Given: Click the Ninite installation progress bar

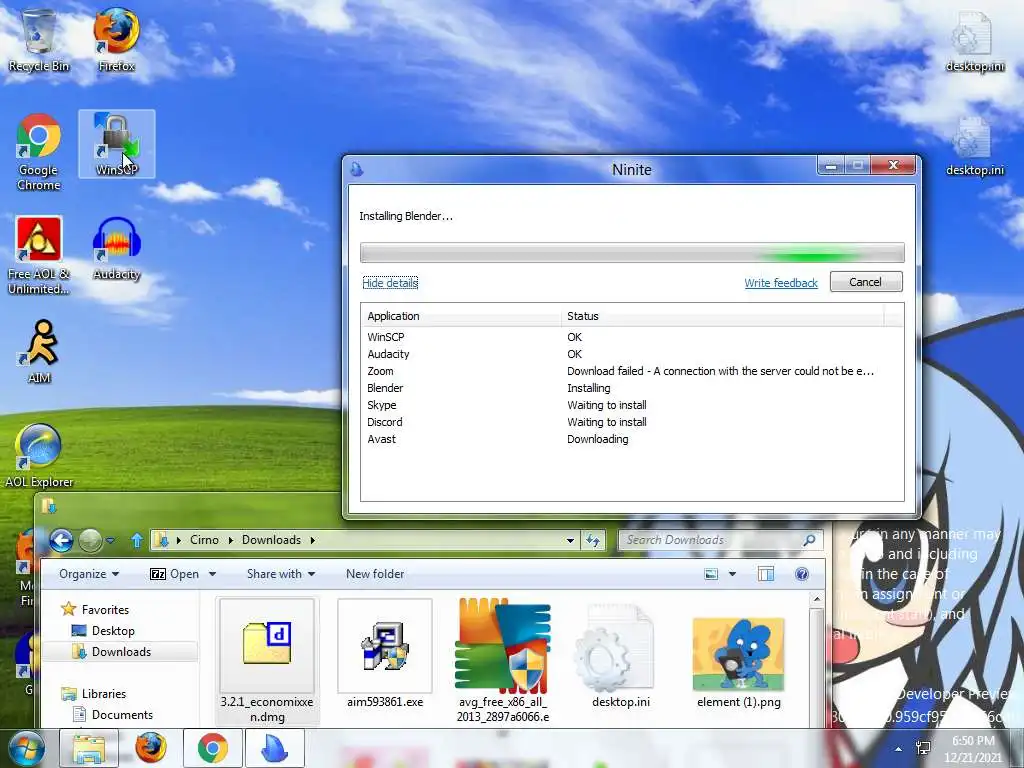Looking at the screenshot, I should click(x=632, y=252).
